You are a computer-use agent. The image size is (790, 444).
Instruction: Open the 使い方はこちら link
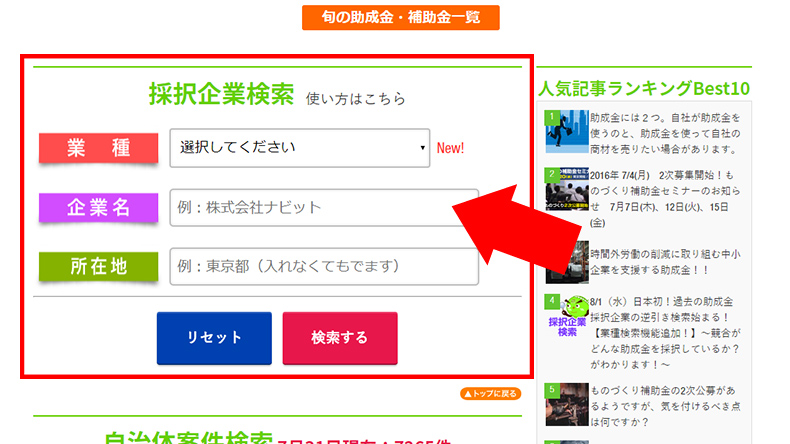pyautogui.click(x=356, y=98)
